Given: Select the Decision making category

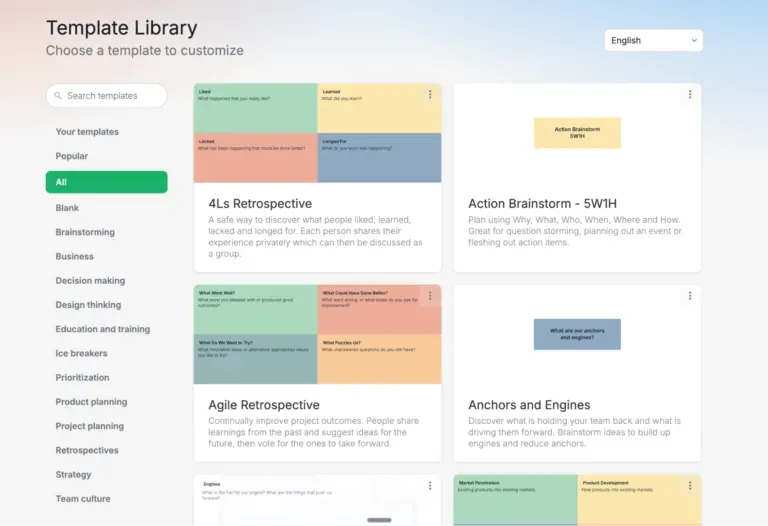Looking at the screenshot, I should tap(90, 281).
